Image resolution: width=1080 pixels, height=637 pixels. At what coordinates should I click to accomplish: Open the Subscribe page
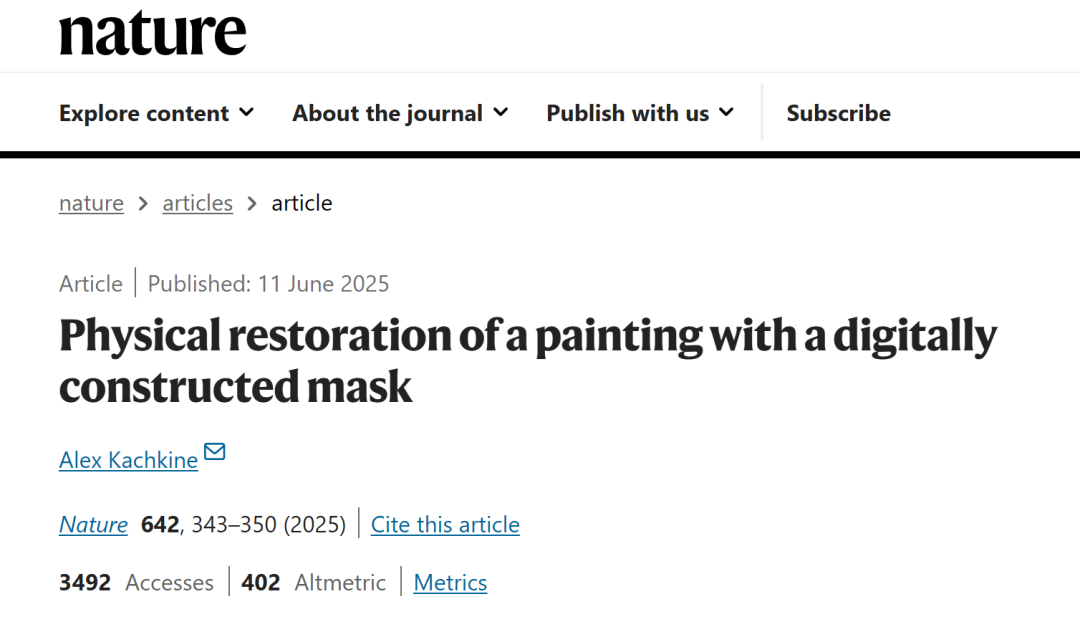pos(838,113)
